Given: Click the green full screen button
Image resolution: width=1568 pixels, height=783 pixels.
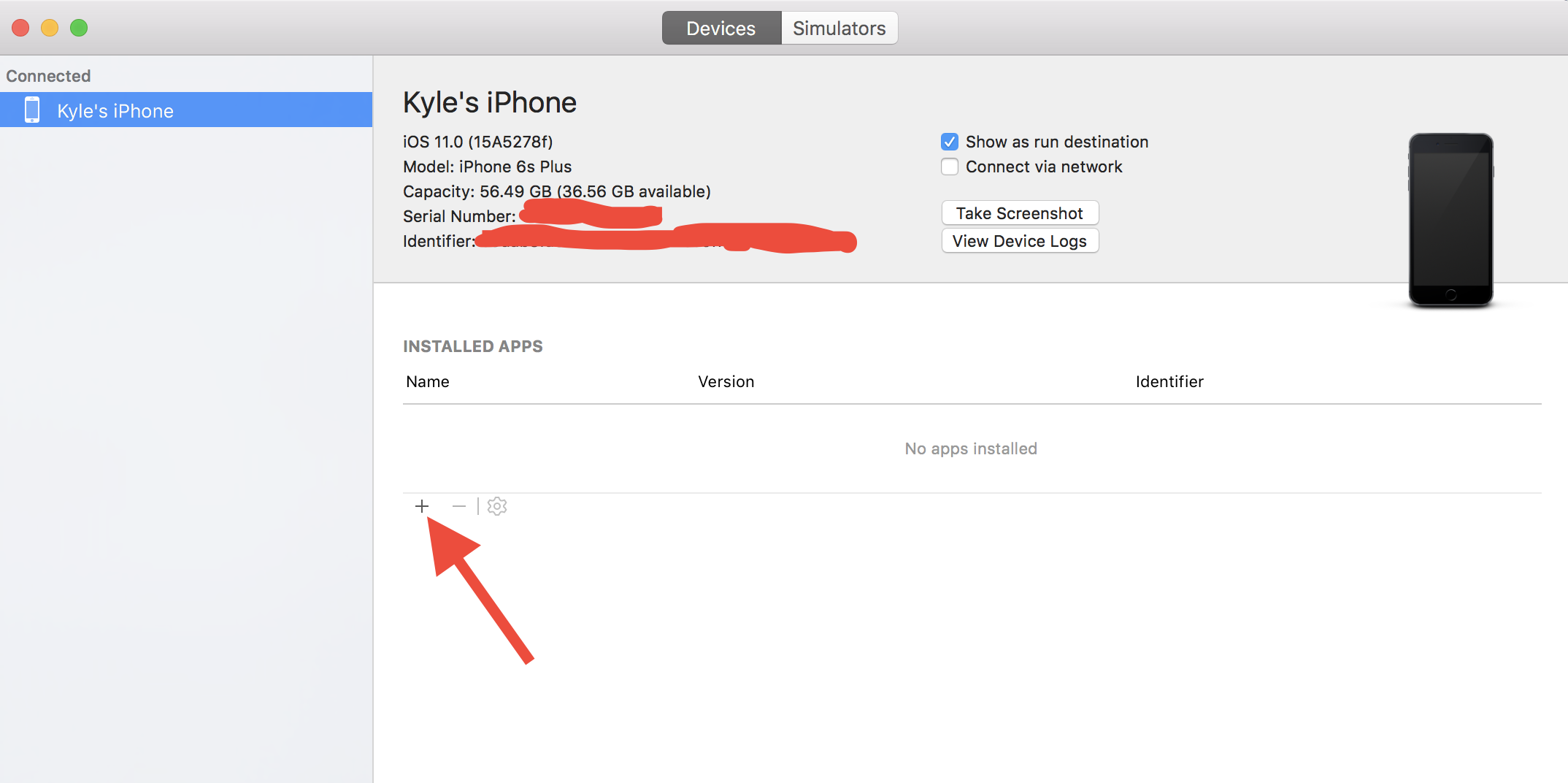Looking at the screenshot, I should pos(79,28).
